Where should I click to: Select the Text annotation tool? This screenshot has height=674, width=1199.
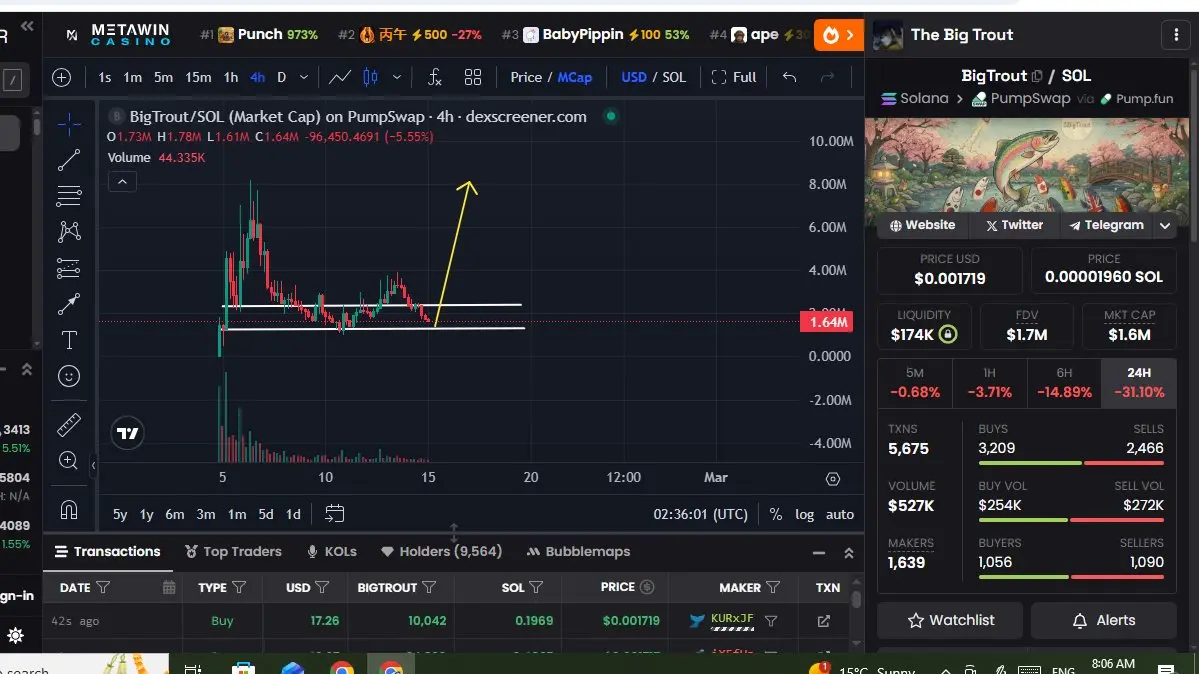(x=69, y=340)
